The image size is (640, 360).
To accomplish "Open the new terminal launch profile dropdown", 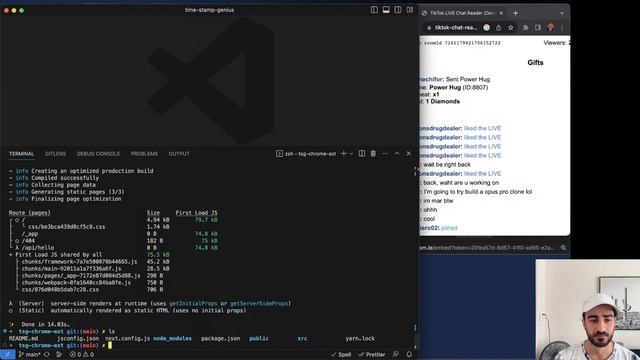I will tap(351, 154).
